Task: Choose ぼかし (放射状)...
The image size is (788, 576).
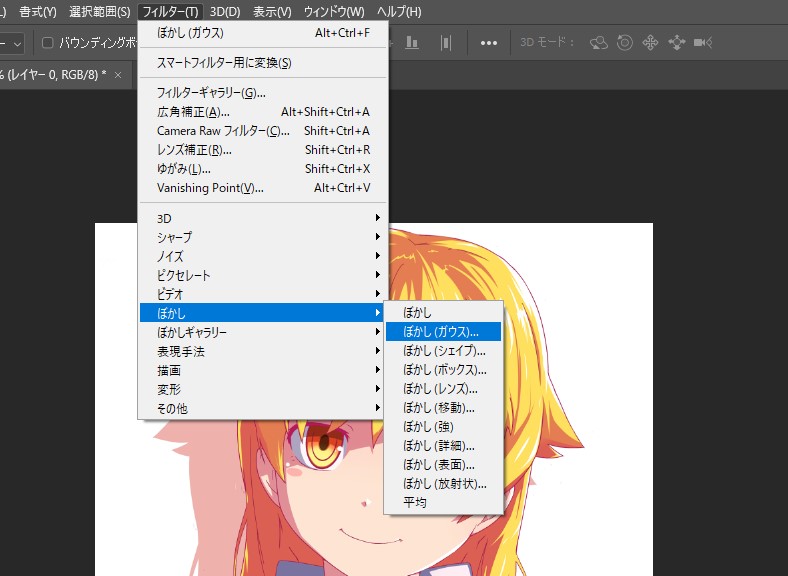Action: pos(443,484)
